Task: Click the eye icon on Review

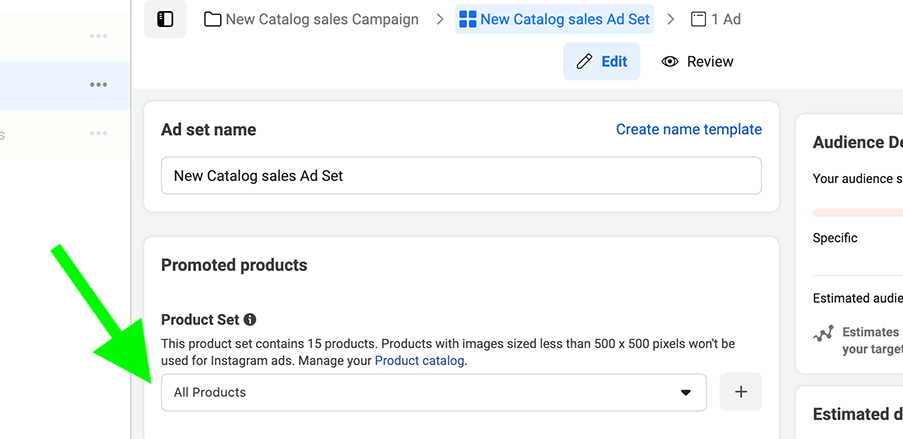Action: coord(670,62)
